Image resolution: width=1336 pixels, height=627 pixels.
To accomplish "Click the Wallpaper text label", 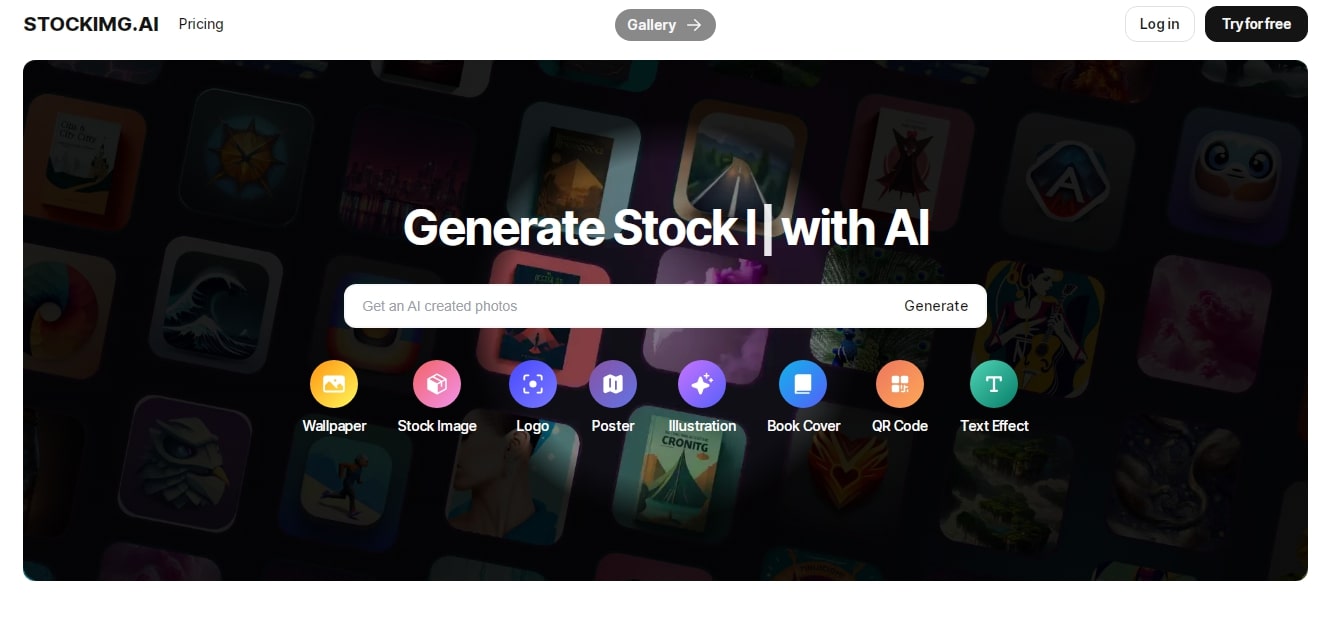I will [x=334, y=426].
